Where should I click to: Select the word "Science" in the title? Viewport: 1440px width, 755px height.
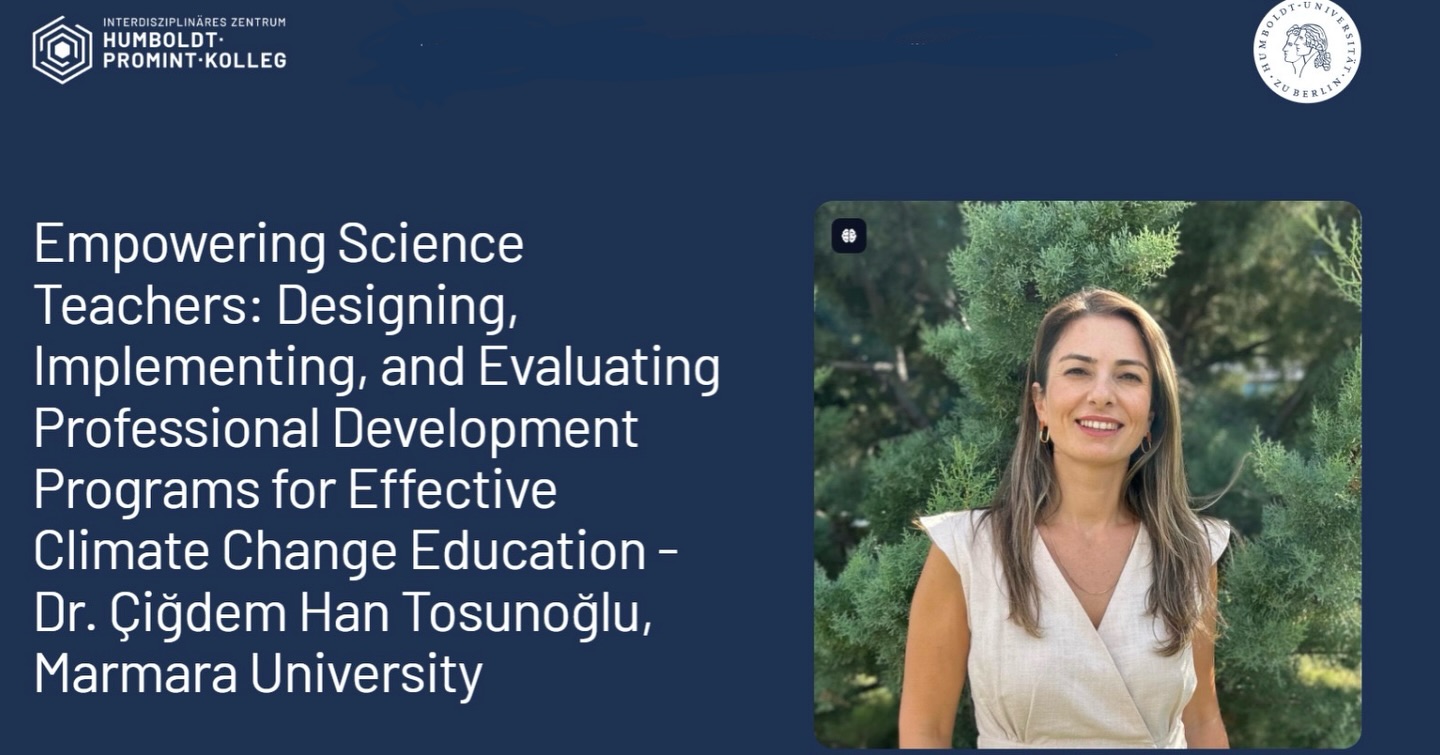tap(431, 243)
